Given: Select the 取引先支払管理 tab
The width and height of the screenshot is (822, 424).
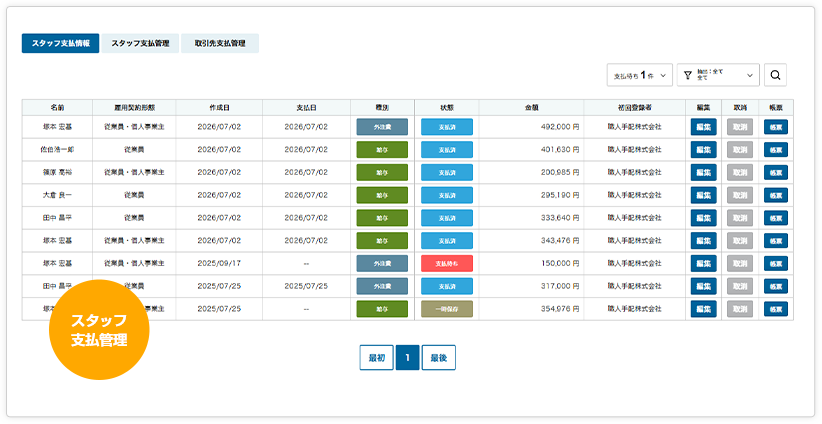Looking at the screenshot, I should pyautogui.click(x=220, y=44).
